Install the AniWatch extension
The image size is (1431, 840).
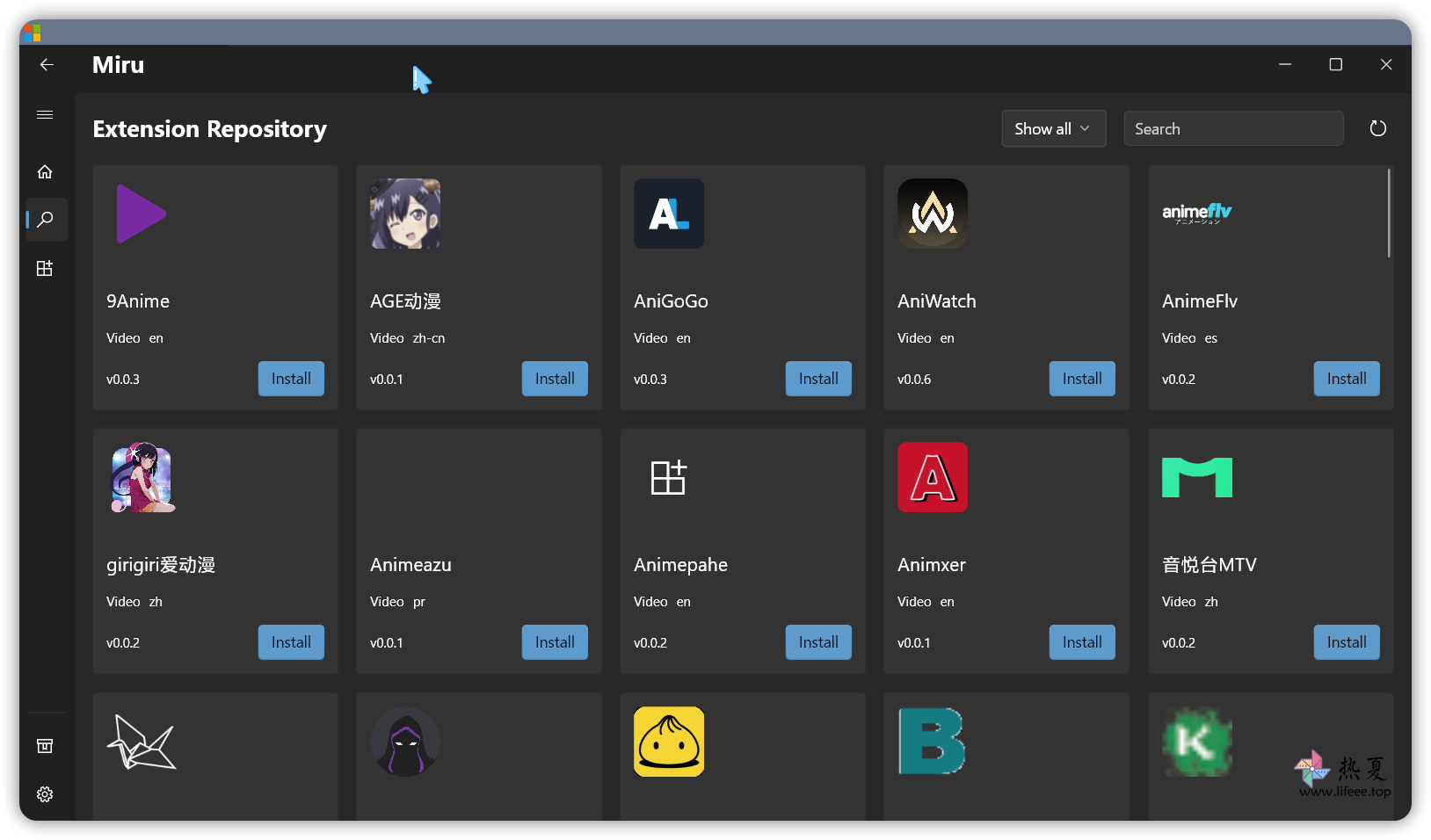(x=1081, y=379)
